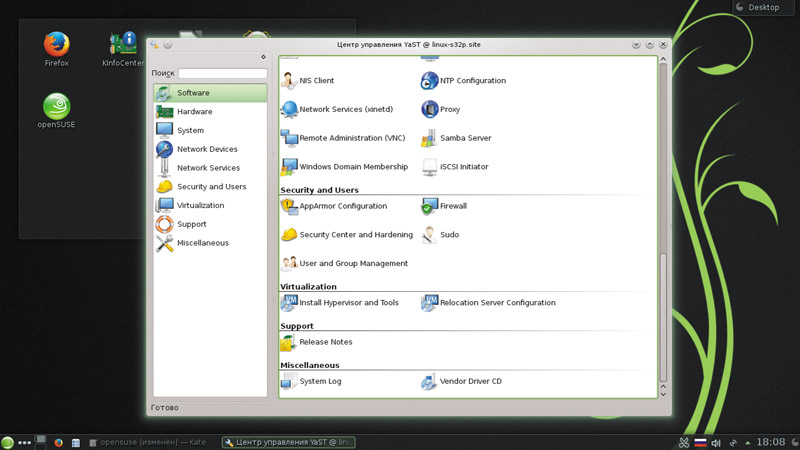The height and width of the screenshot is (450, 800).
Task: Open the System Log module
Action: [311, 381]
